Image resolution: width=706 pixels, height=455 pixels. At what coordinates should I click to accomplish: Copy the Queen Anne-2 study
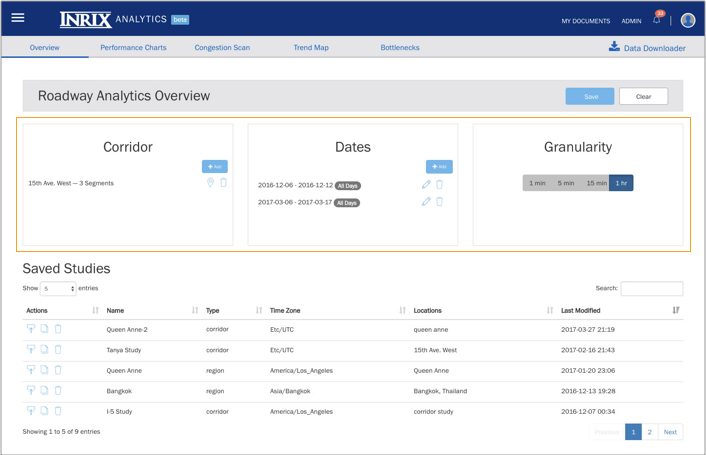tap(44, 329)
